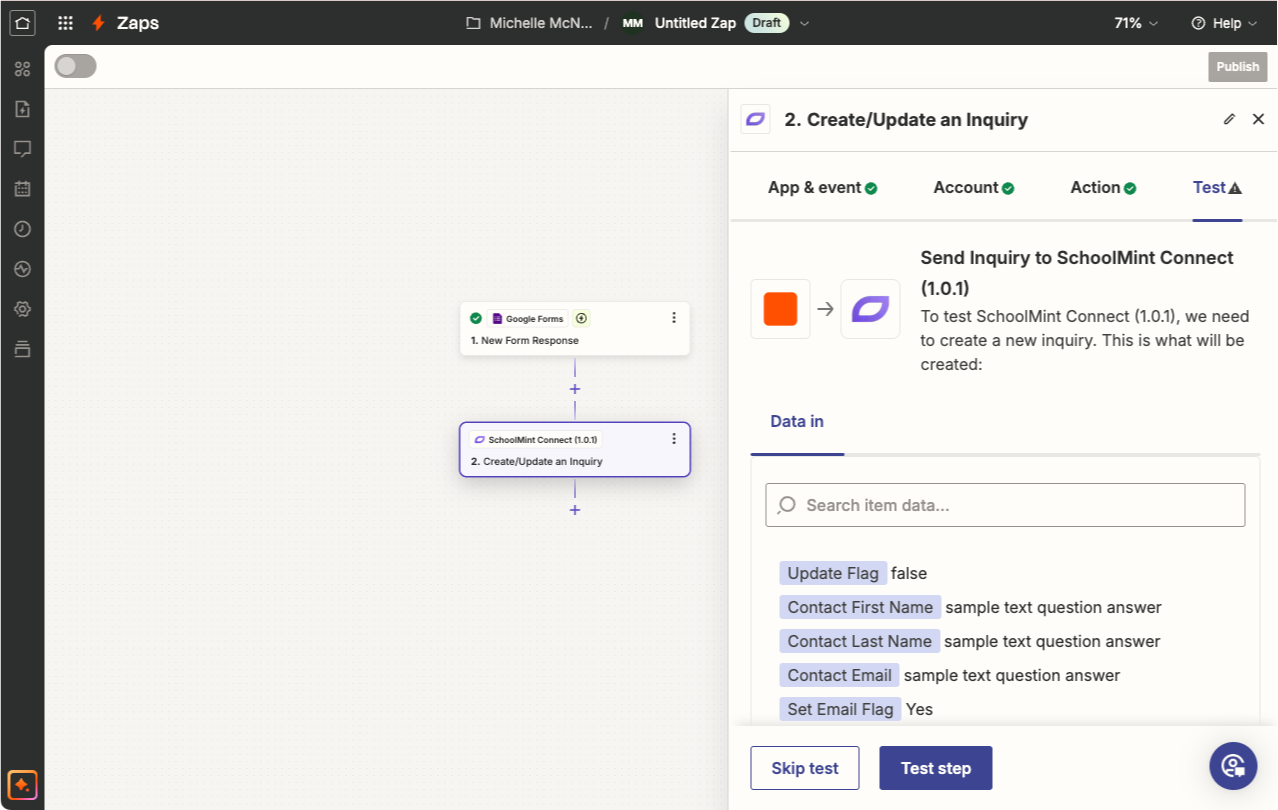Image resolution: width=1278 pixels, height=810 pixels.
Task: Click the SchoolMint icon in panel header
Action: (x=755, y=119)
